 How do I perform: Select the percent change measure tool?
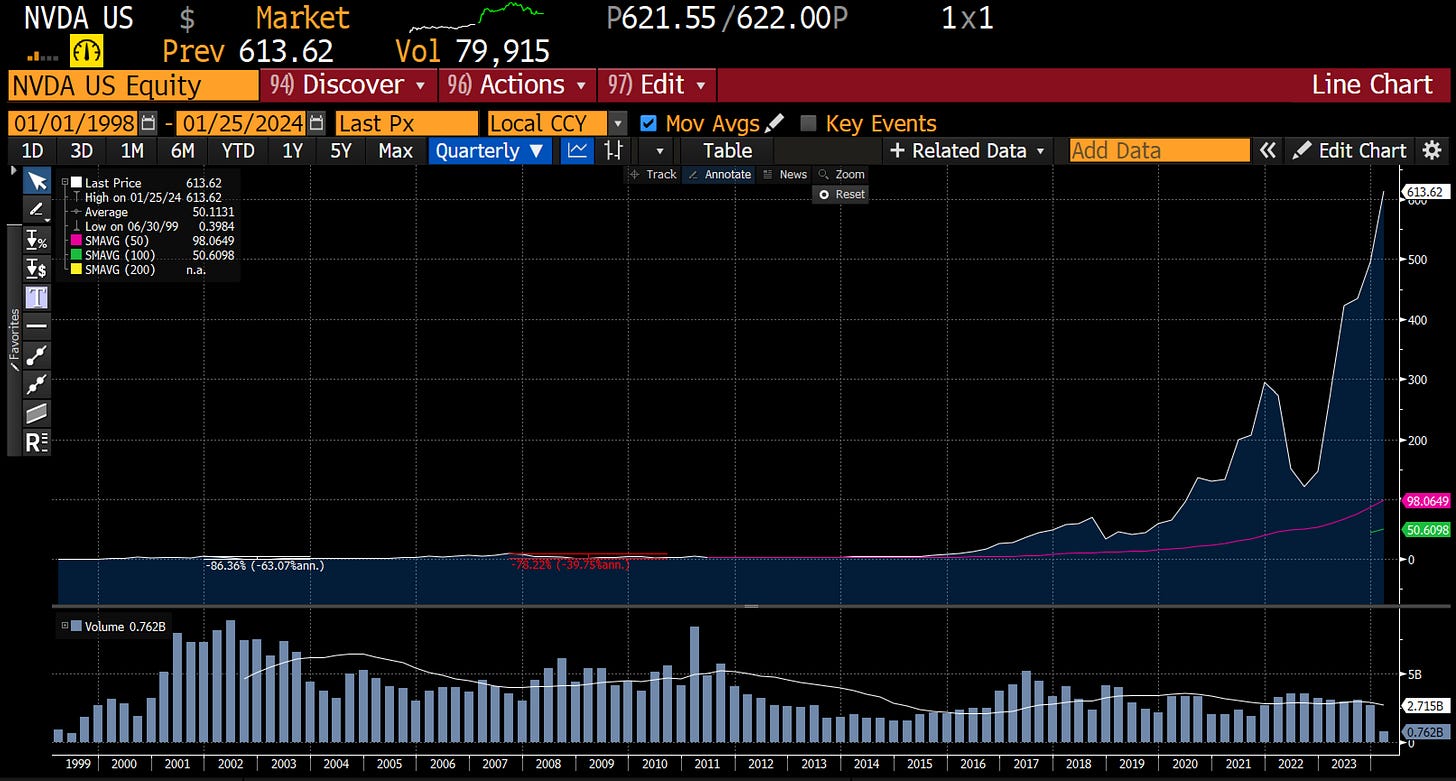37,240
